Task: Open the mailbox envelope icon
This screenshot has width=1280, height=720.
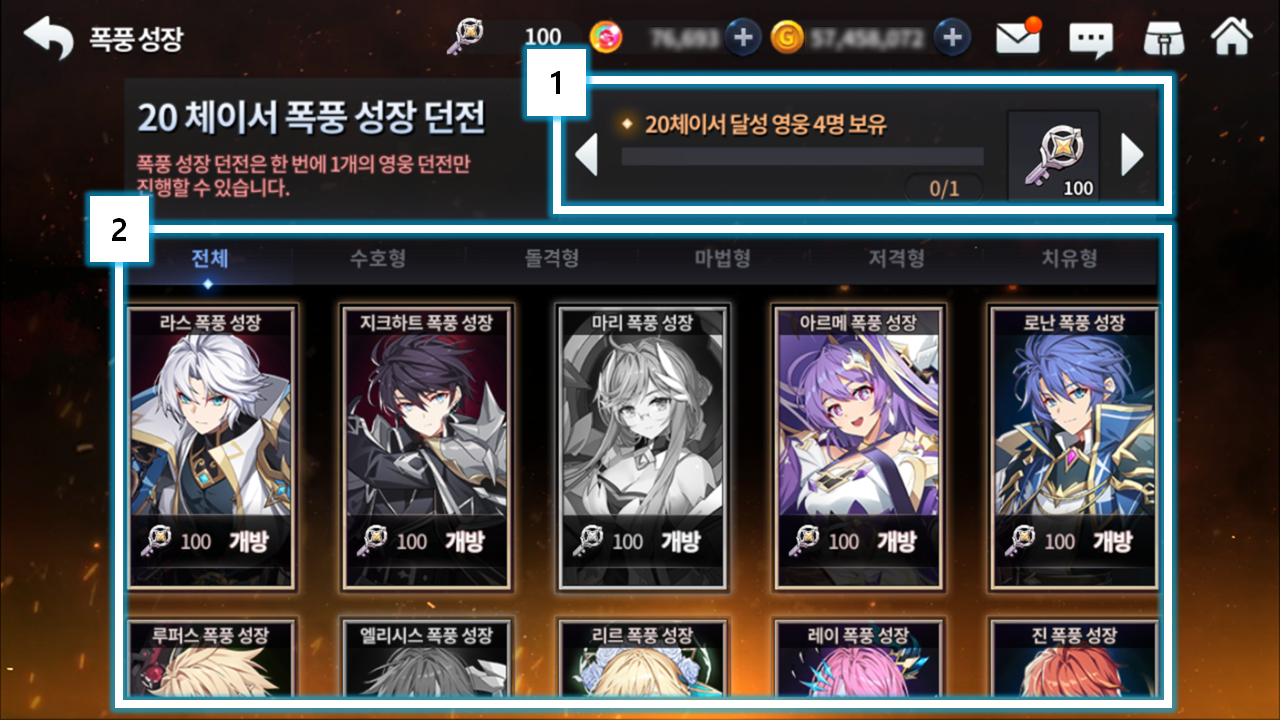Action: point(1019,38)
